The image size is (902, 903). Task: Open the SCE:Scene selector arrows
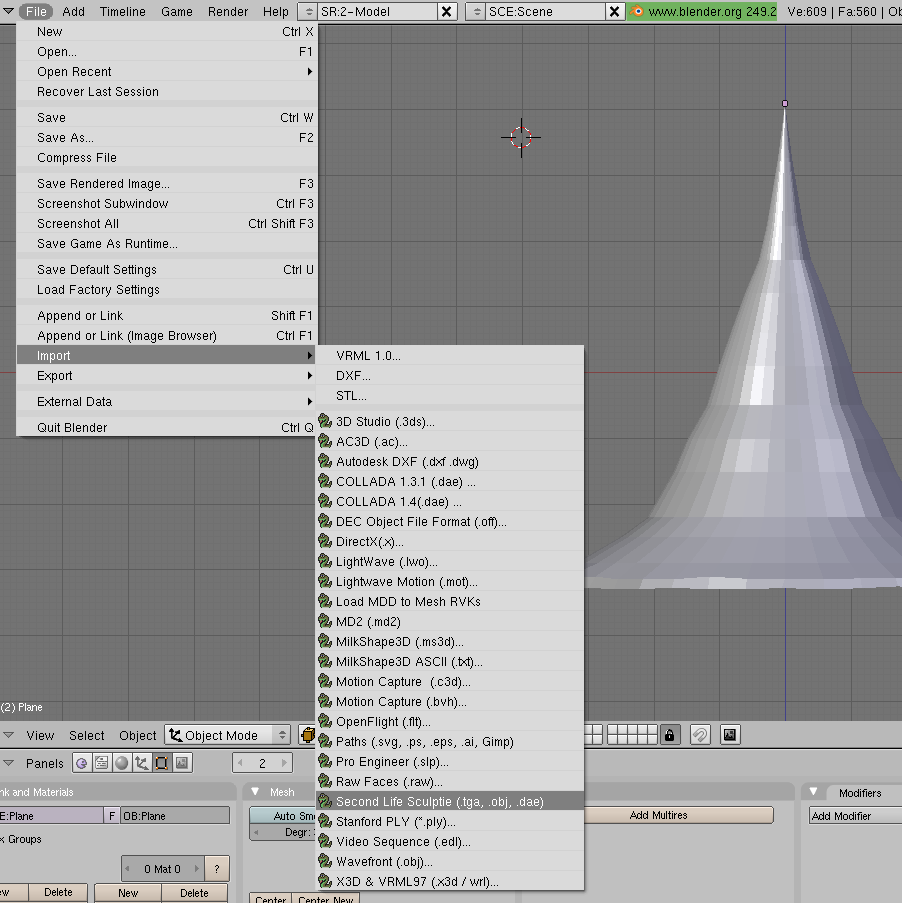coord(476,12)
